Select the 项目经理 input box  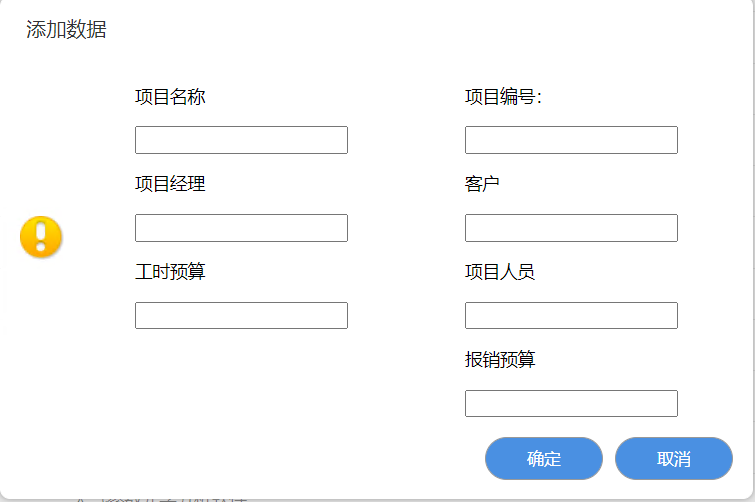[241, 228]
